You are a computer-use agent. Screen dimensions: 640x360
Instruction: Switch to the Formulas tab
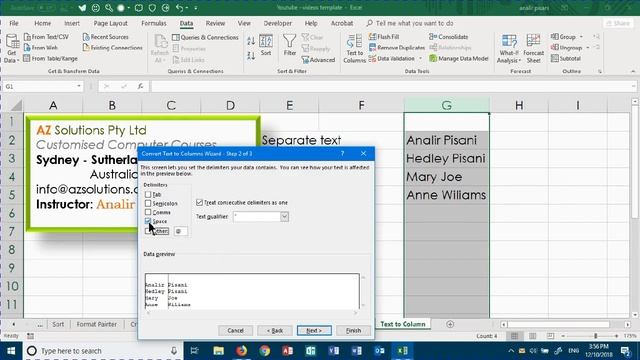point(153,23)
